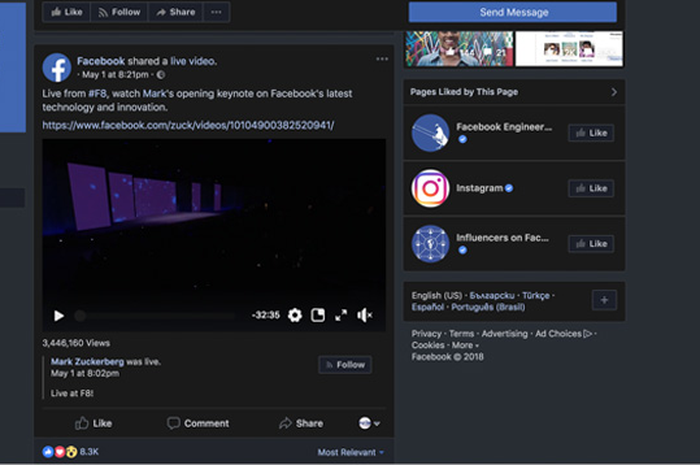This screenshot has width=700, height=465.
Task: Open post timestamp May 1 at 8:21pm
Action: point(115,75)
